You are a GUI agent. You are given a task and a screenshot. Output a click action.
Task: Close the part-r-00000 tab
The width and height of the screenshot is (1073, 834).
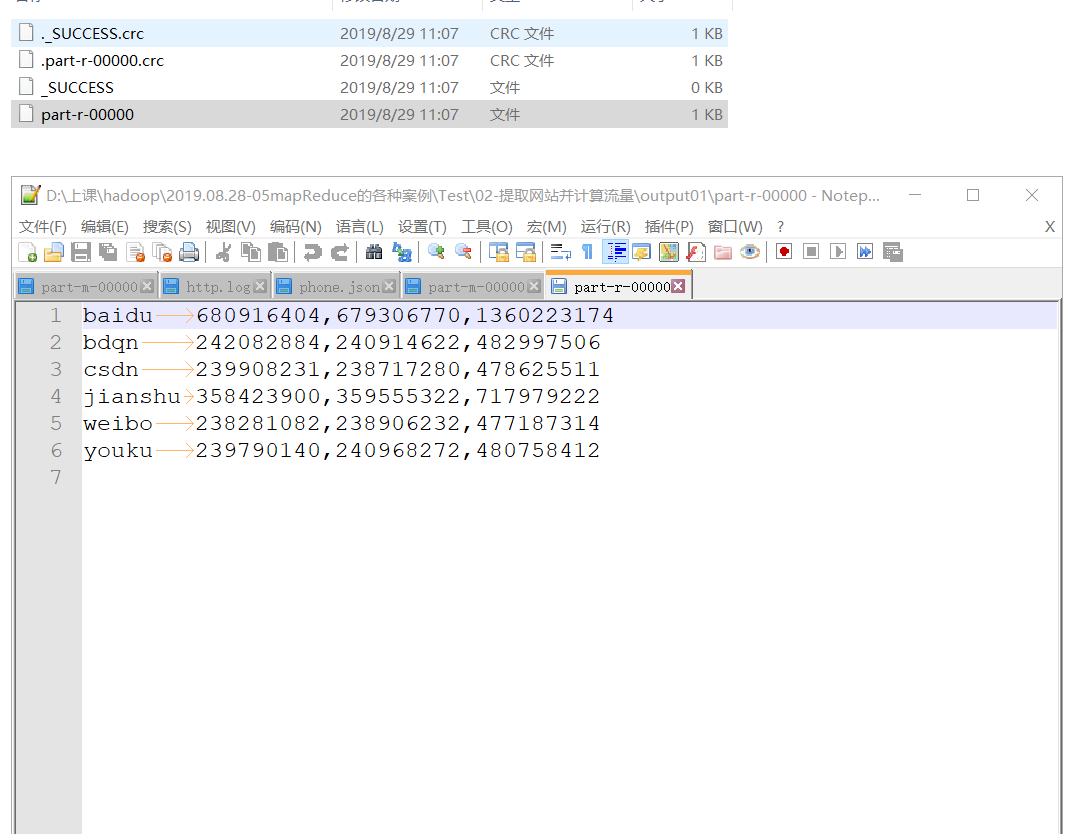coord(678,287)
